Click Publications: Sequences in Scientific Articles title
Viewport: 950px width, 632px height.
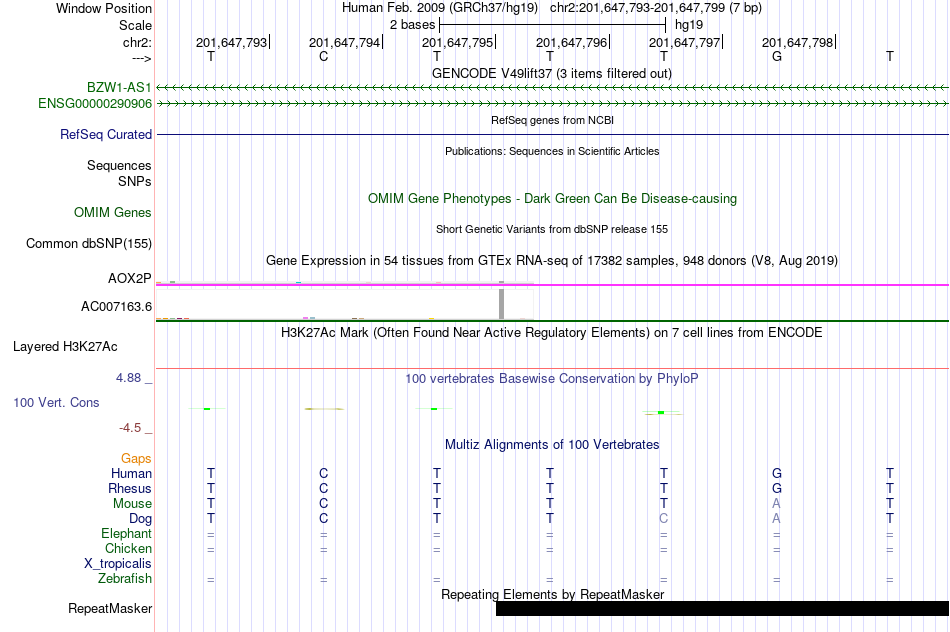coord(552,151)
